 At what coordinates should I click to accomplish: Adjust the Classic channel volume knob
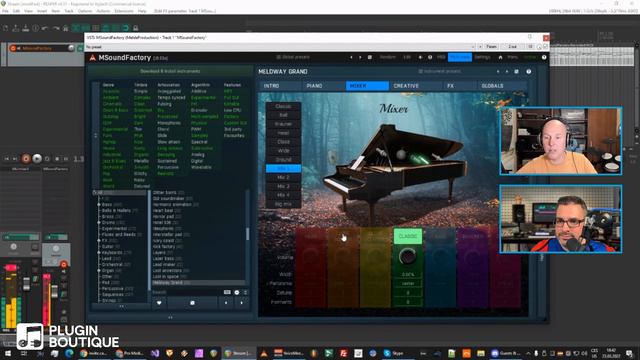click(407, 257)
